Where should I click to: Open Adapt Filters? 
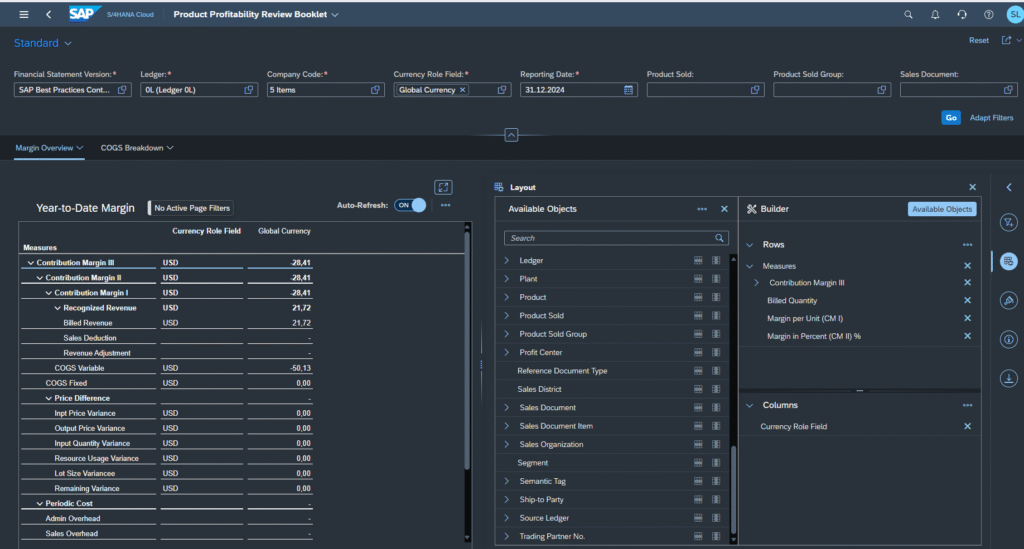[991, 118]
